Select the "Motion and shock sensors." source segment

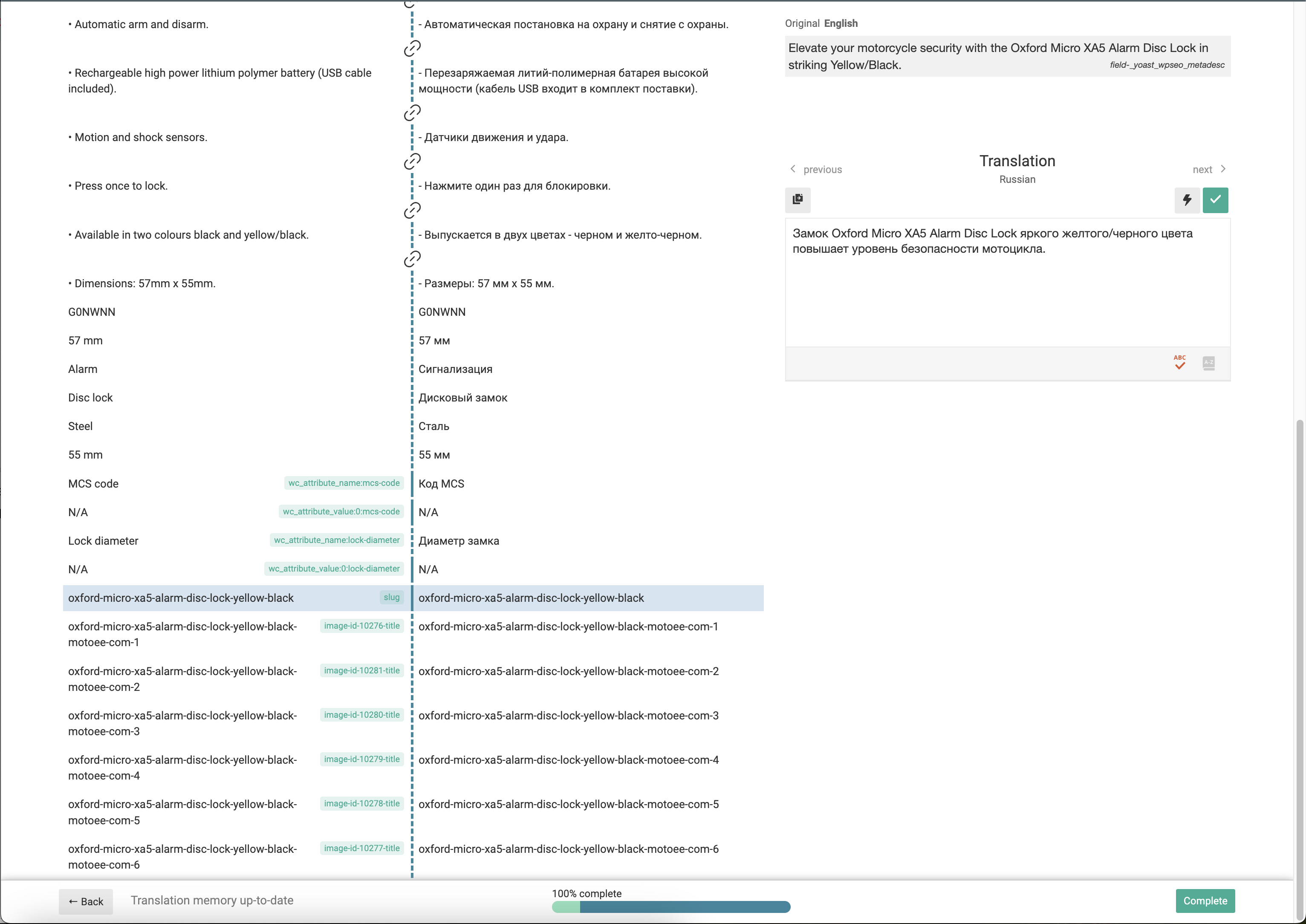(138, 137)
